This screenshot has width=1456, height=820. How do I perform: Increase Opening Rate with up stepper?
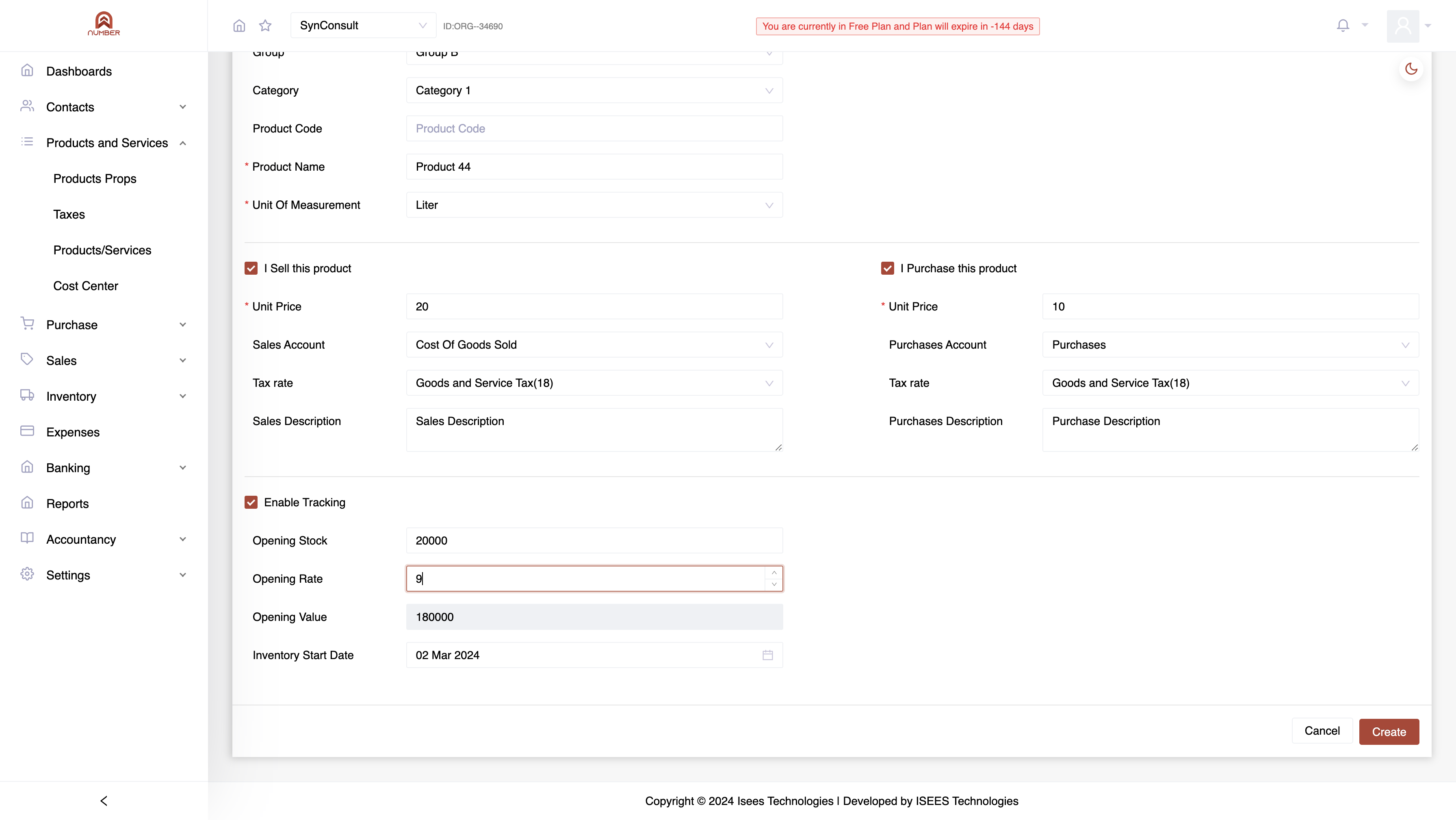click(774, 573)
